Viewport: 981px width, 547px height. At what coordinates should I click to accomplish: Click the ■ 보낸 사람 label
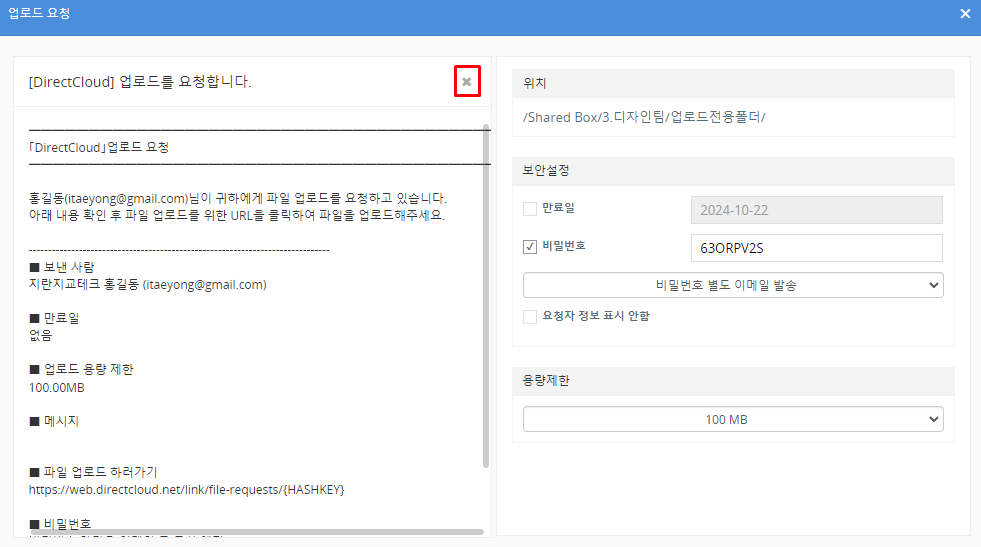pyautogui.click(x=61, y=267)
